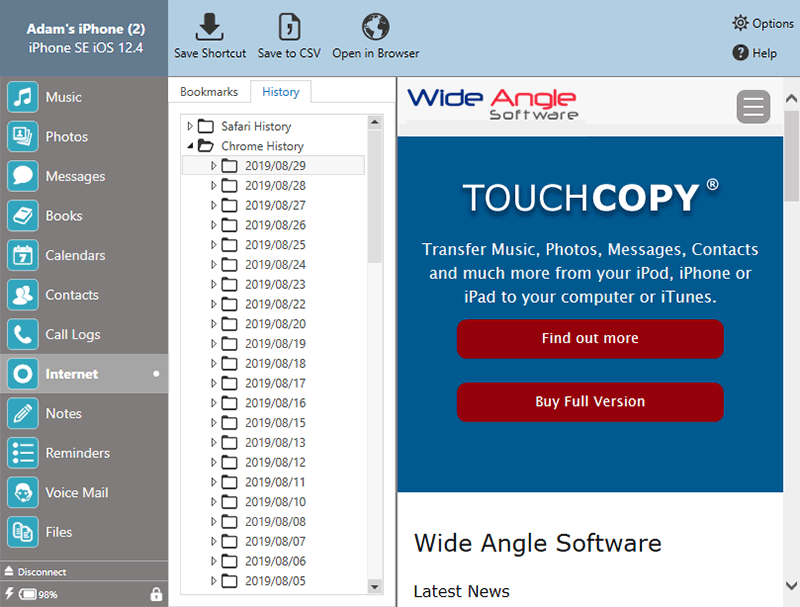The width and height of the screenshot is (800, 607).
Task: Open Help question mark icon
Action: [x=740, y=53]
